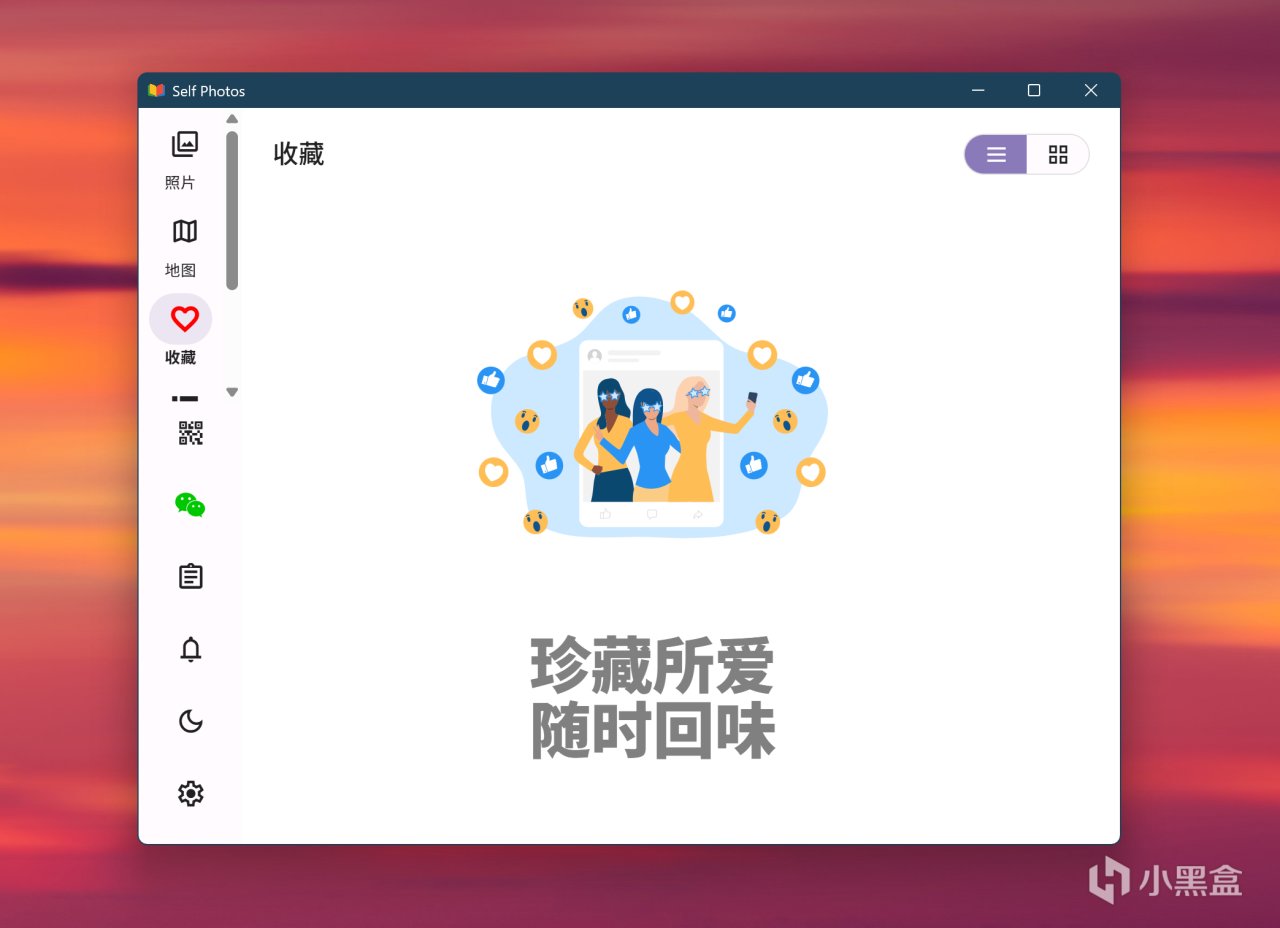The image size is (1280, 928).
Task: Open the clipboard notes icon
Action: (x=190, y=577)
